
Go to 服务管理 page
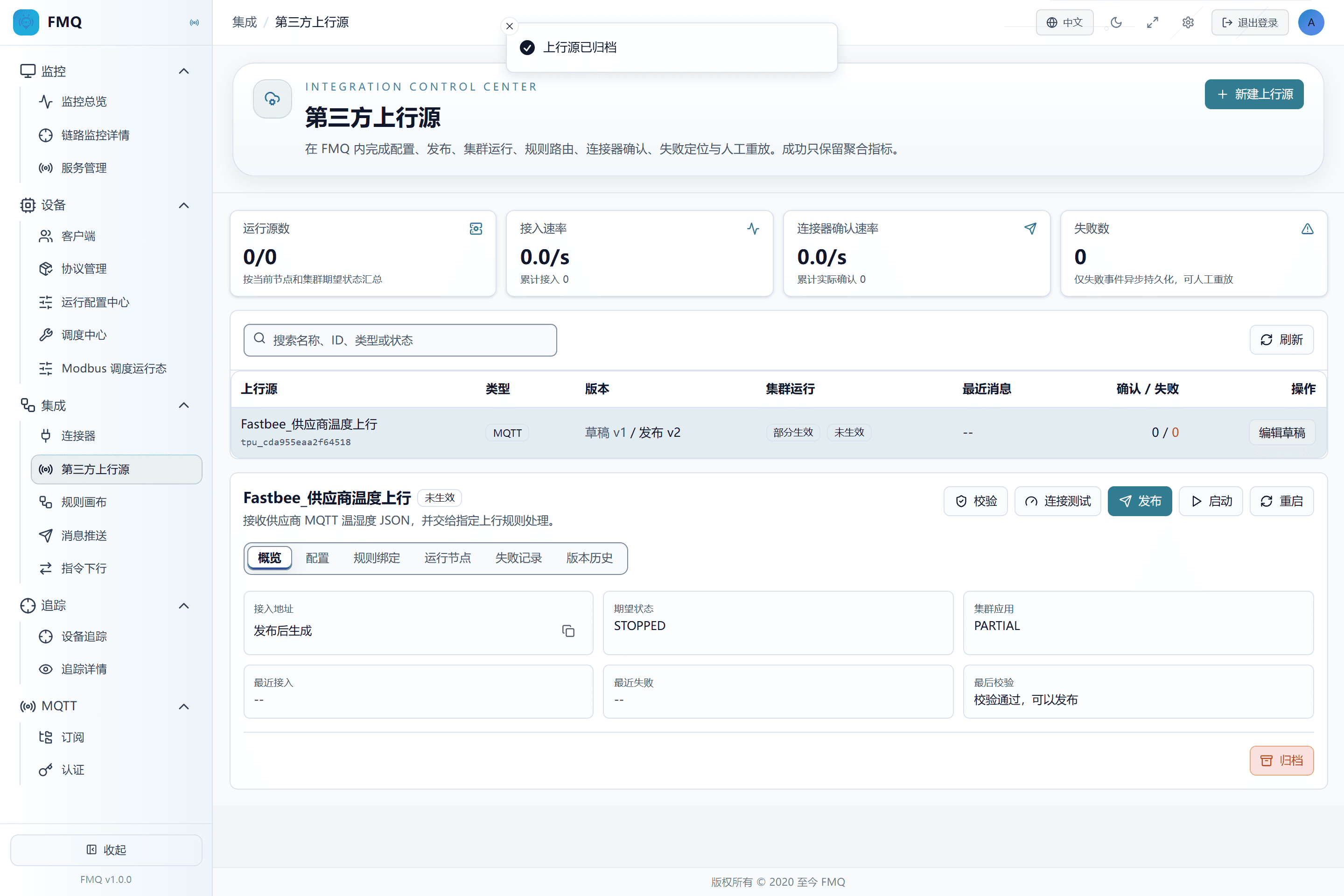117,168
